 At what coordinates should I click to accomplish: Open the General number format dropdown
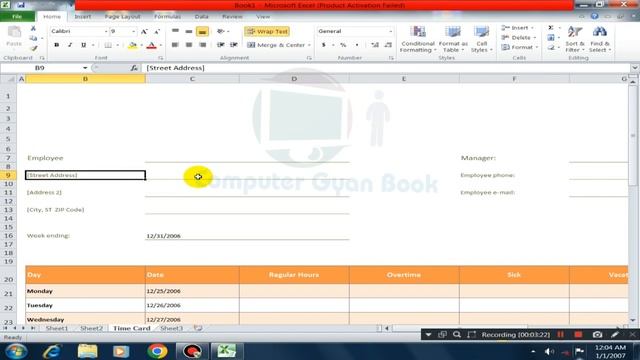(x=390, y=31)
